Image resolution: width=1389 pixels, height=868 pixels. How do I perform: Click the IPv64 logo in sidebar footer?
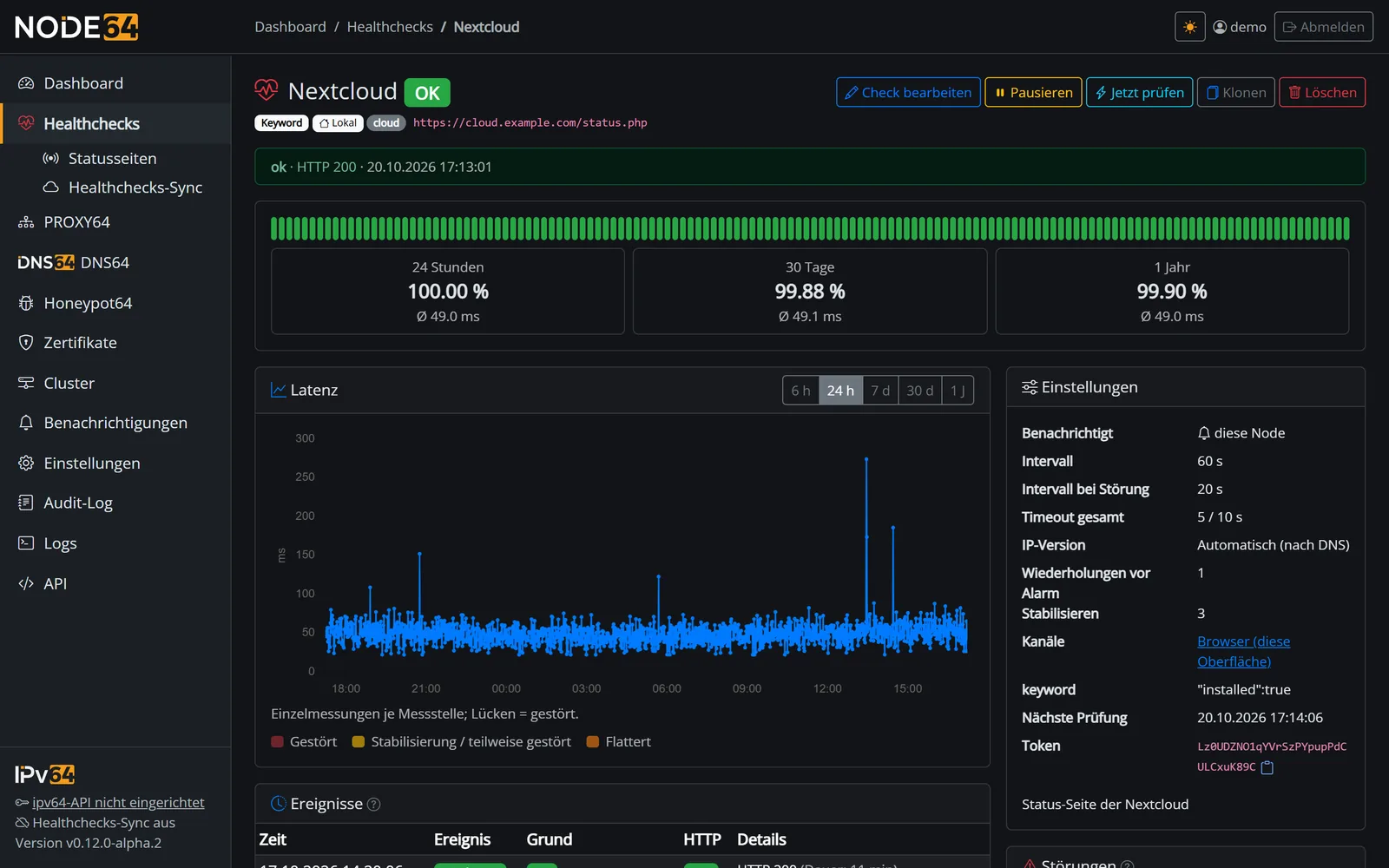(45, 774)
